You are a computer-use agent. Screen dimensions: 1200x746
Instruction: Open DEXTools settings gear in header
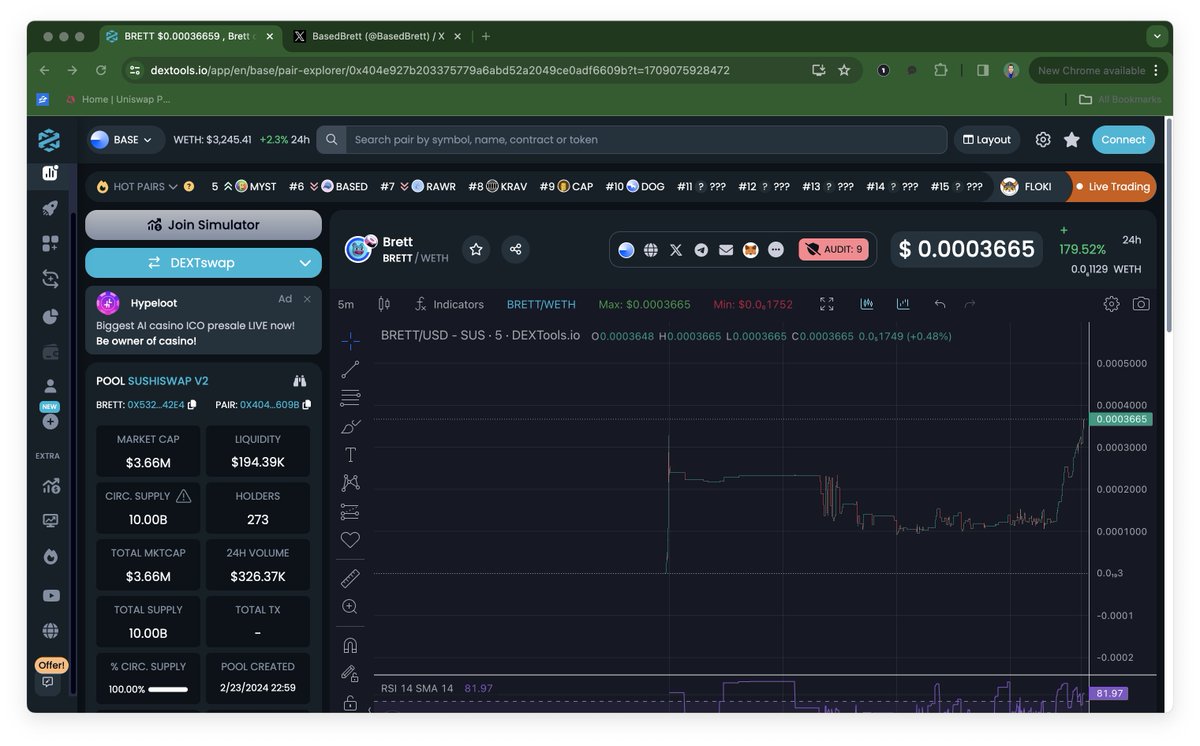(x=1043, y=140)
